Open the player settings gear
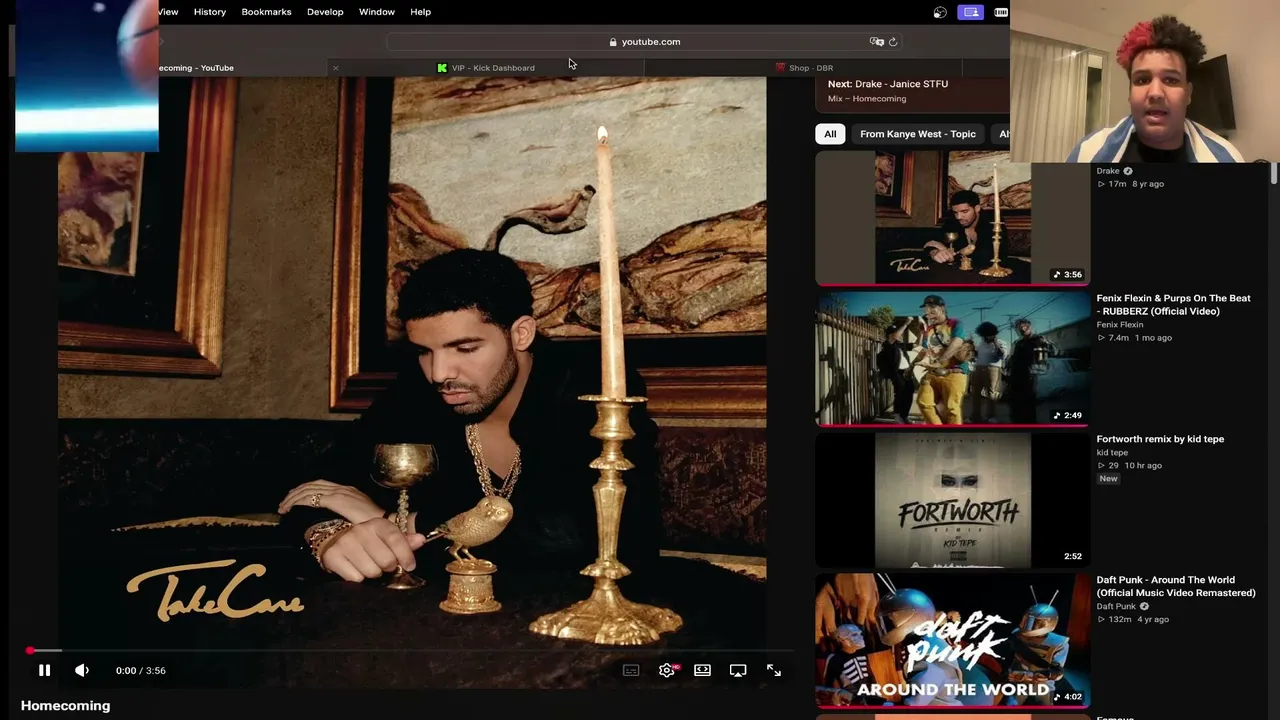 click(x=667, y=670)
